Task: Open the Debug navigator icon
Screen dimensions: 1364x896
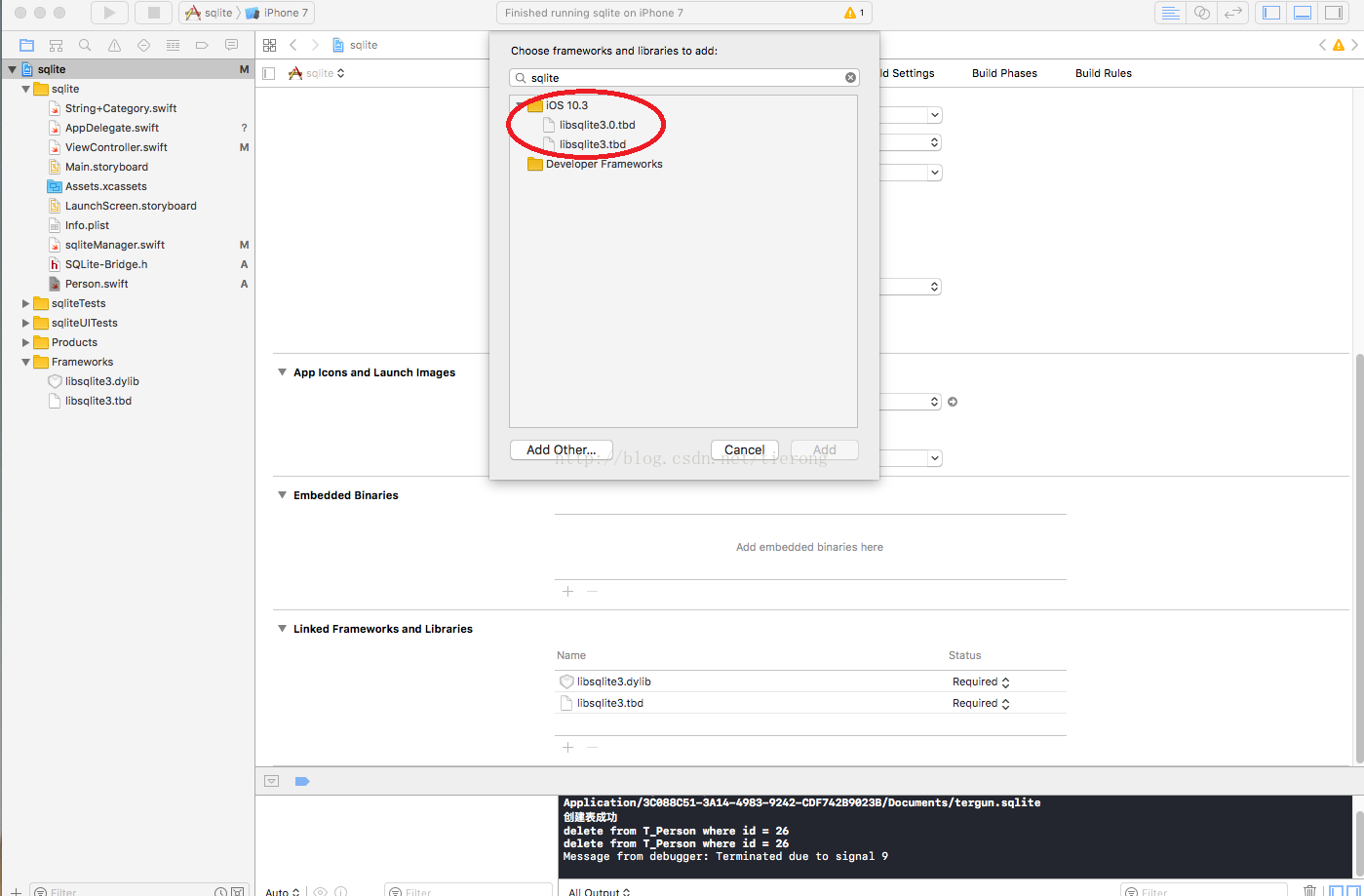Action: (x=173, y=45)
